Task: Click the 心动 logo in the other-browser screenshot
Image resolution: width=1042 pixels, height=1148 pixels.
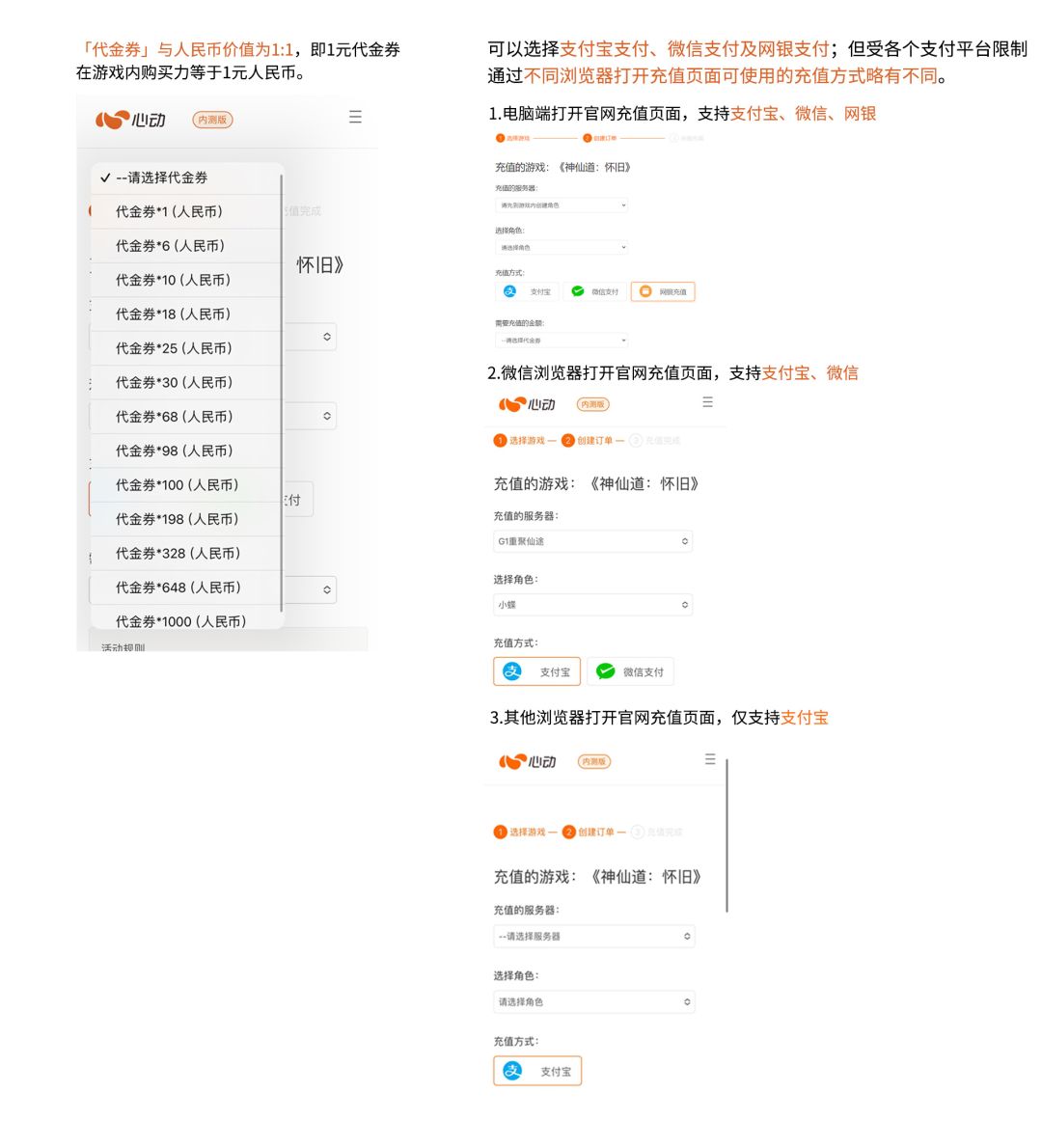Action: [x=527, y=761]
